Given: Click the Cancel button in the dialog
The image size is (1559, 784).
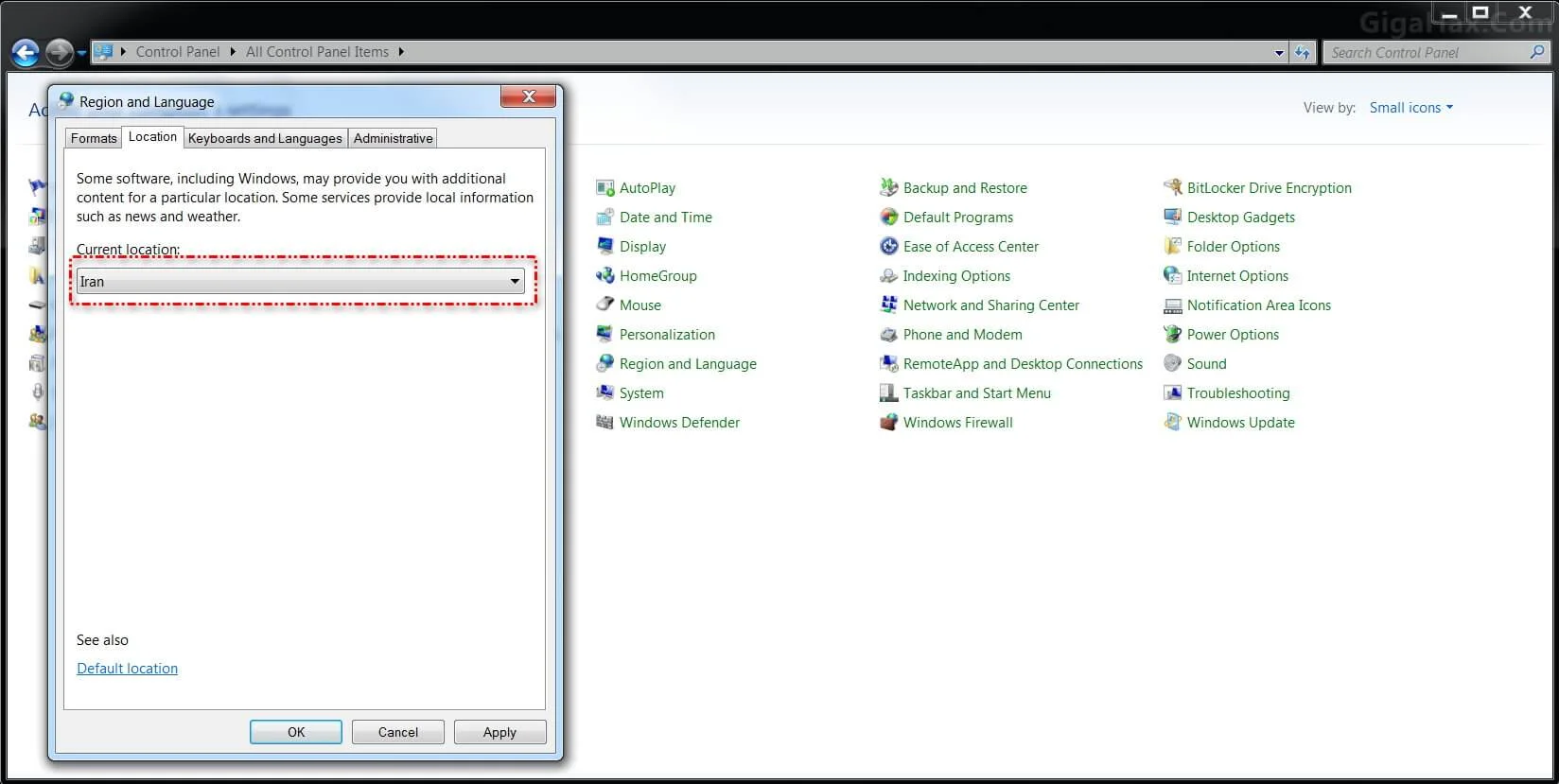Looking at the screenshot, I should [397, 732].
